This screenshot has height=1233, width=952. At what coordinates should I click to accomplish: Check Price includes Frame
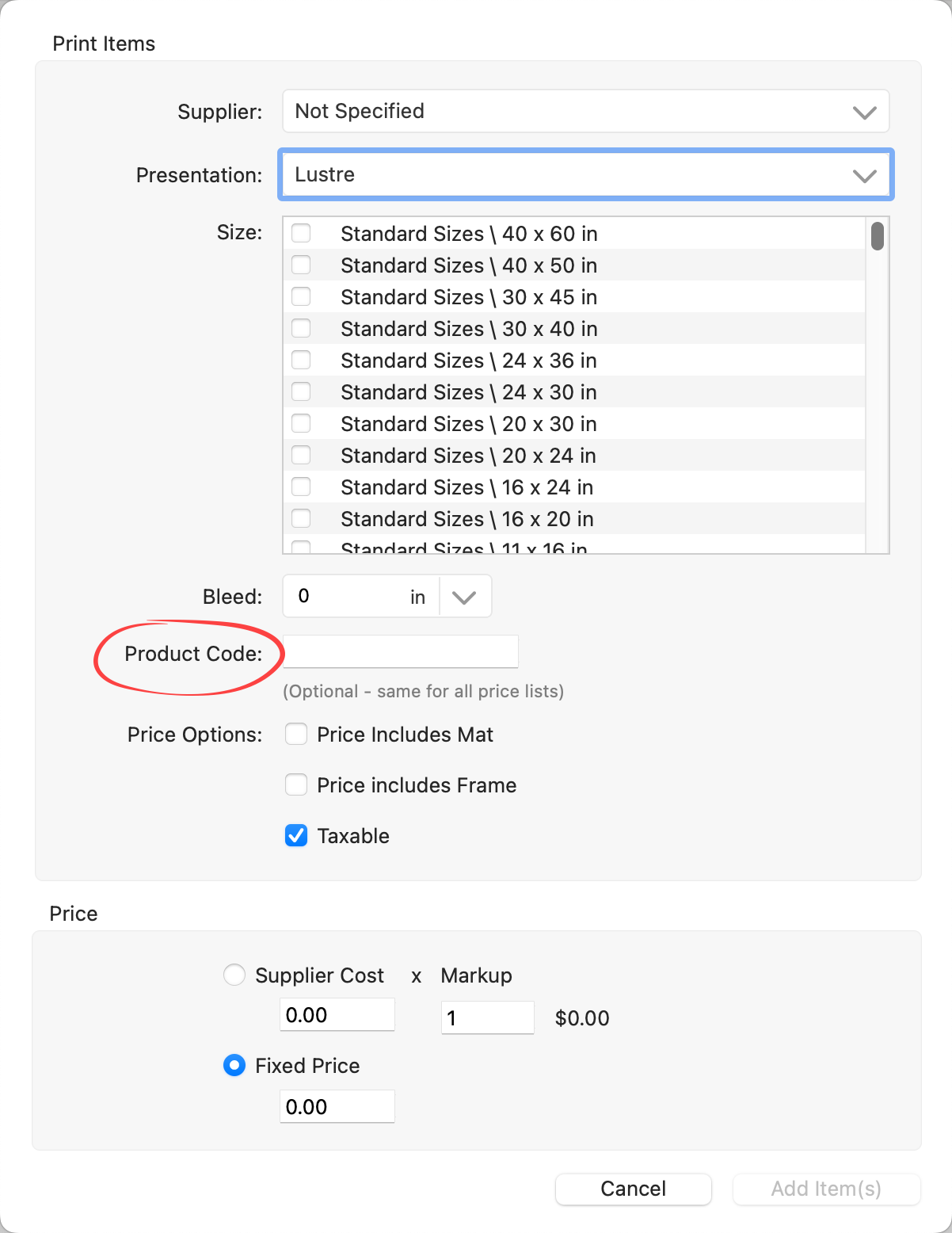[x=296, y=785]
